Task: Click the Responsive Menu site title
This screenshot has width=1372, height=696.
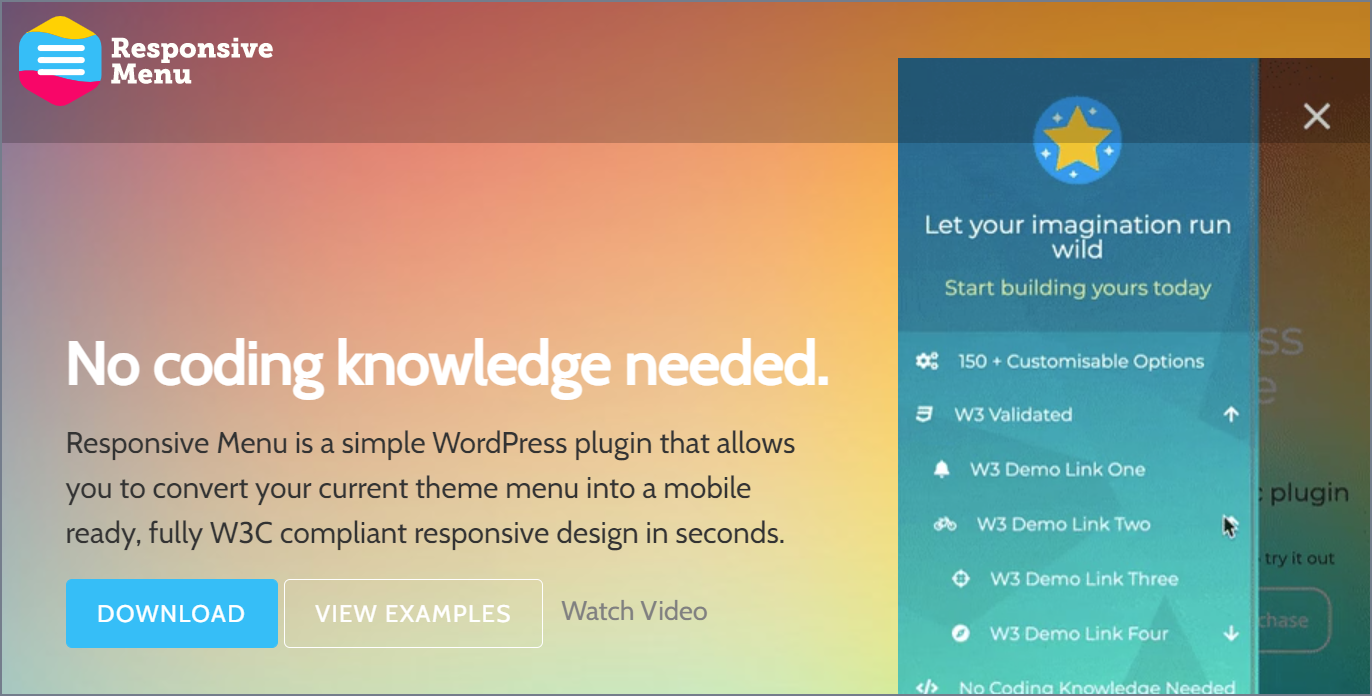Action: [191, 61]
